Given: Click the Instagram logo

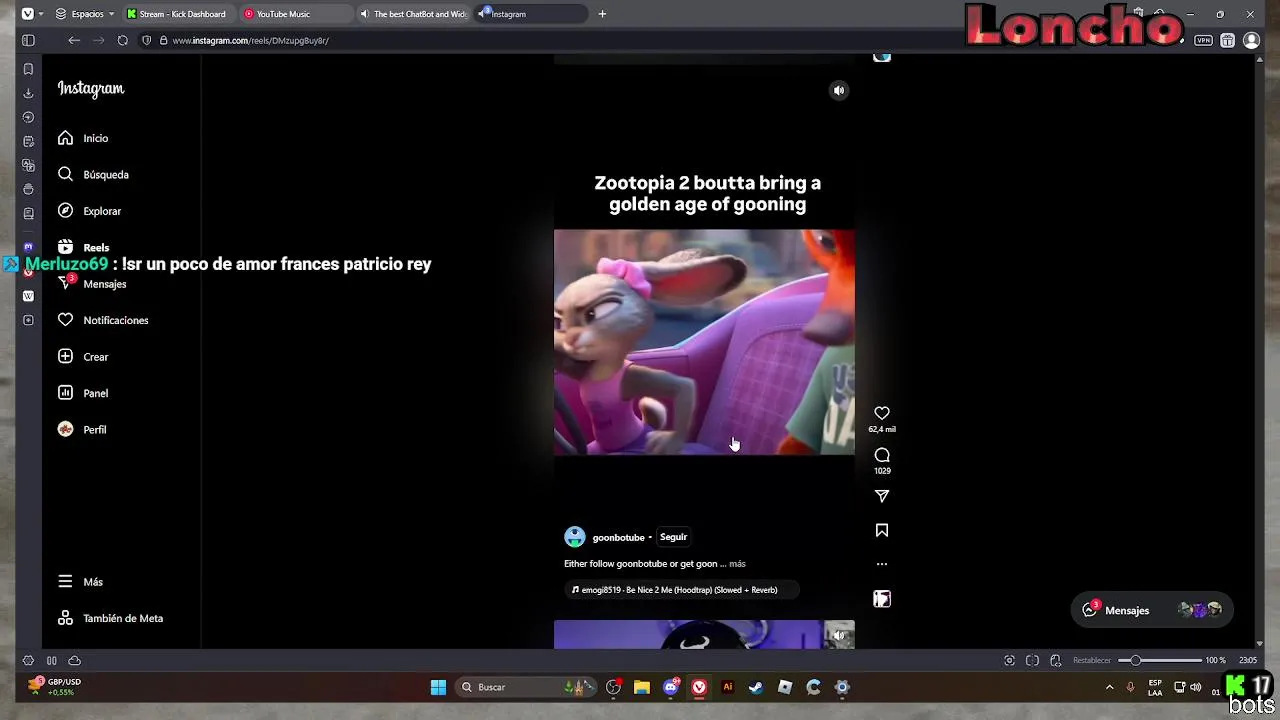Looking at the screenshot, I should (91, 89).
